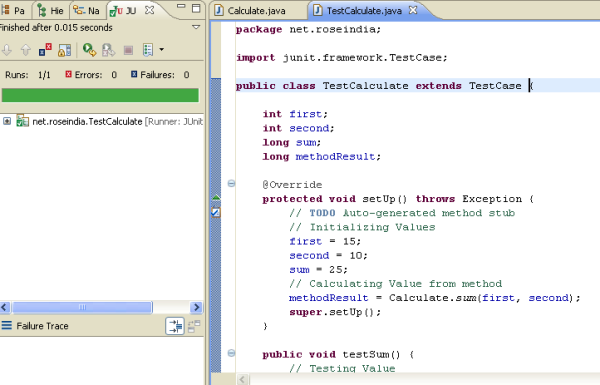Click the '// Testing Value' comment line
This screenshot has height=385, width=600.
click(x=342, y=369)
